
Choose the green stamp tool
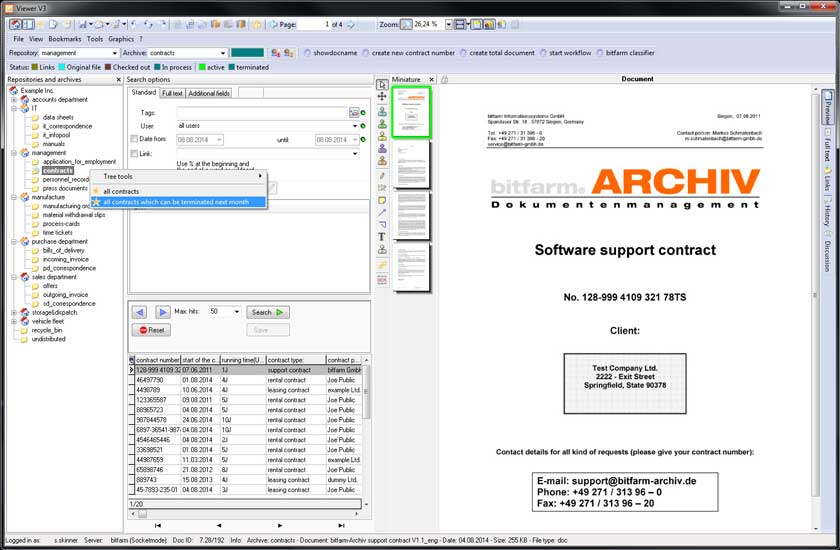pos(382,124)
